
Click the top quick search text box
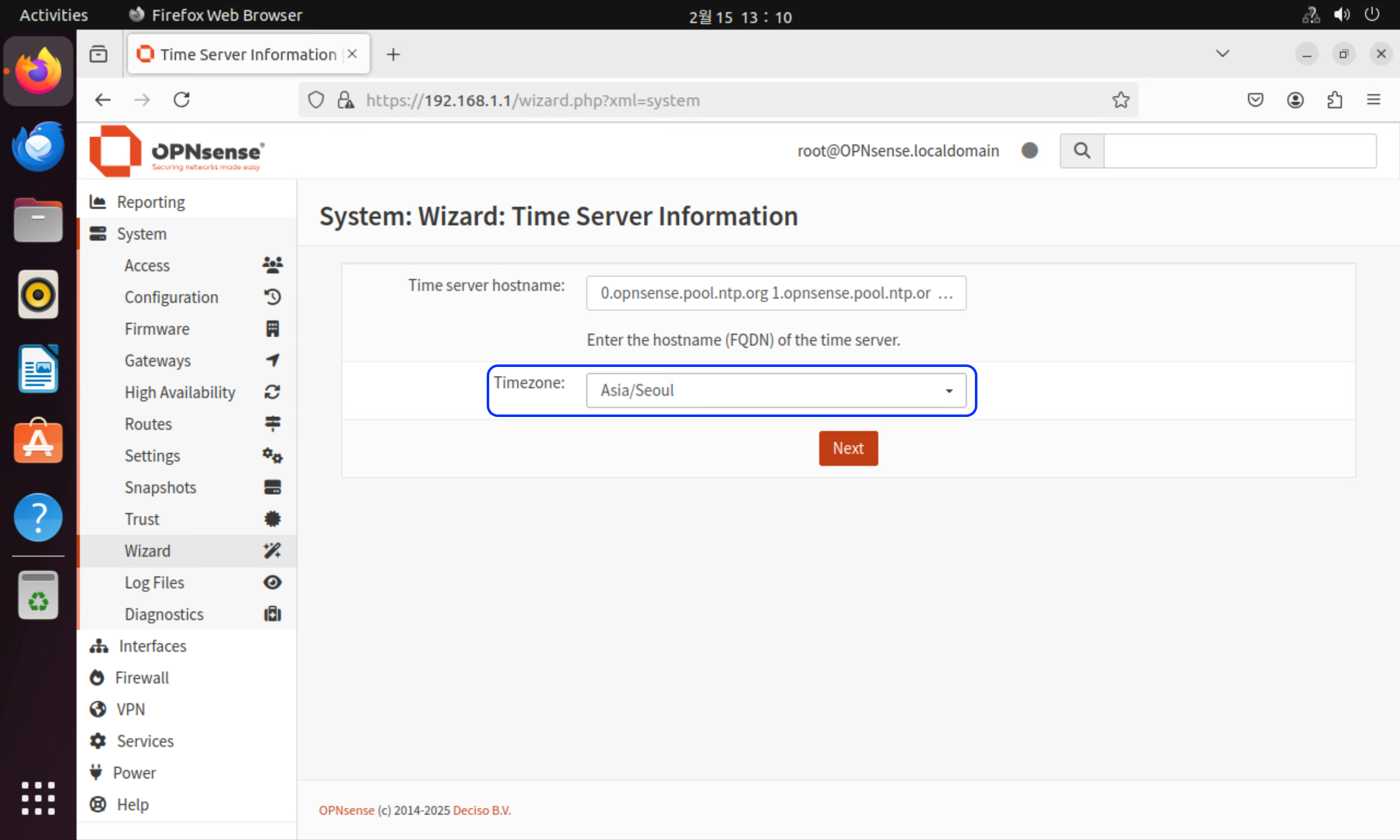(1239, 151)
